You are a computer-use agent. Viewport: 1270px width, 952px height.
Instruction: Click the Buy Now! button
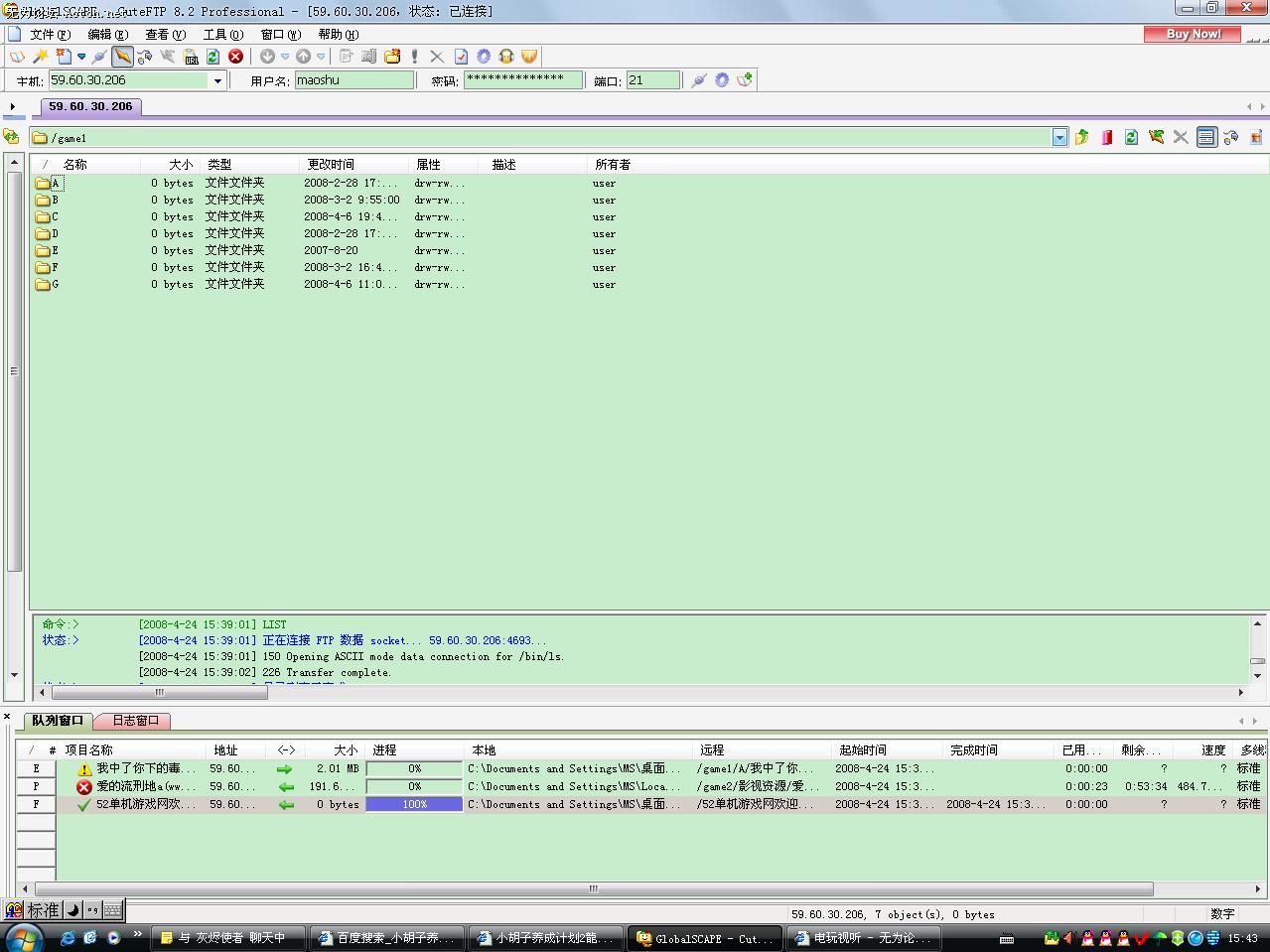[x=1193, y=34]
